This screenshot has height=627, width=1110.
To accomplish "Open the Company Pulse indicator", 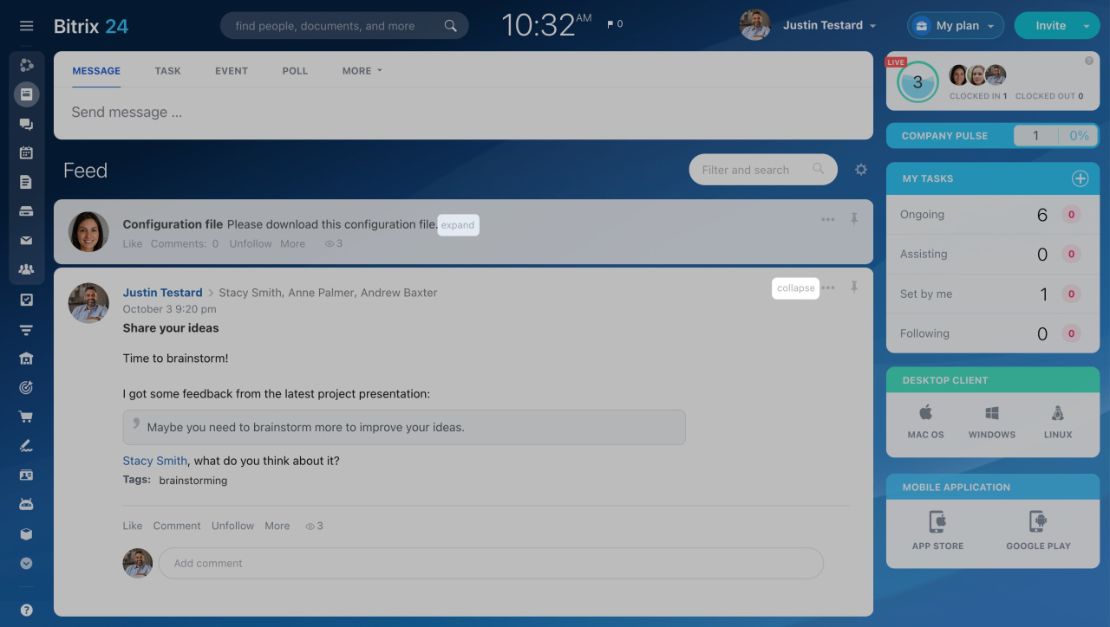I will point(992,135).
